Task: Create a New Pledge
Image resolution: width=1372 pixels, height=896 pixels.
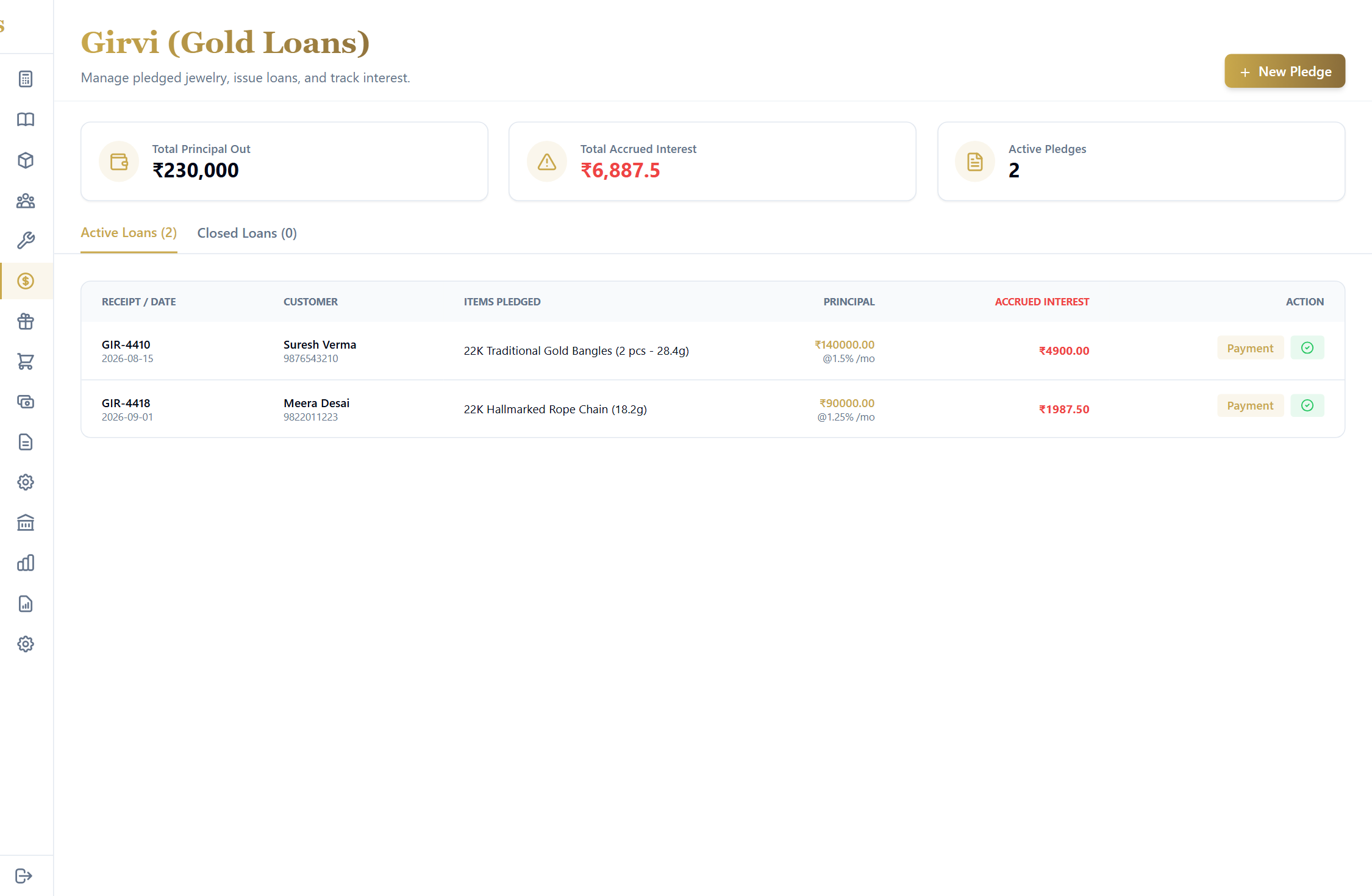Action: [1284, 71]
